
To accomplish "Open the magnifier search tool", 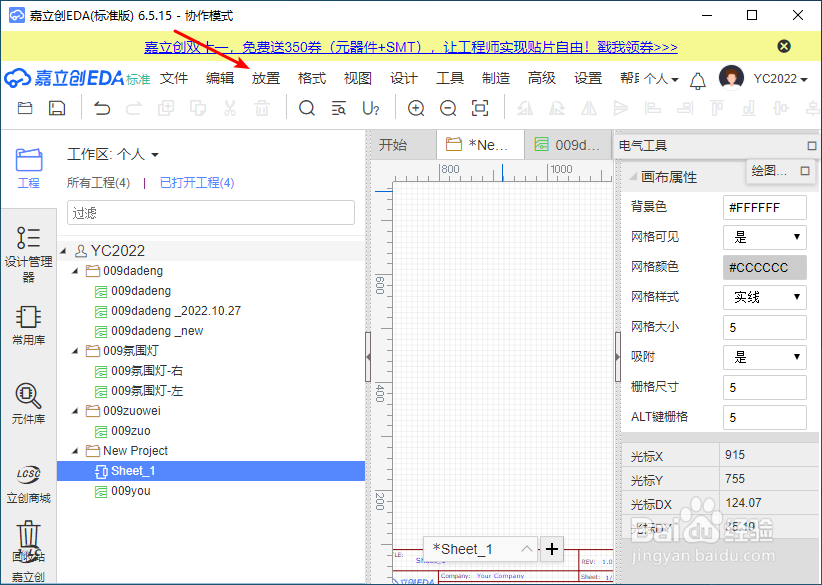I will [x=307, y=109].
